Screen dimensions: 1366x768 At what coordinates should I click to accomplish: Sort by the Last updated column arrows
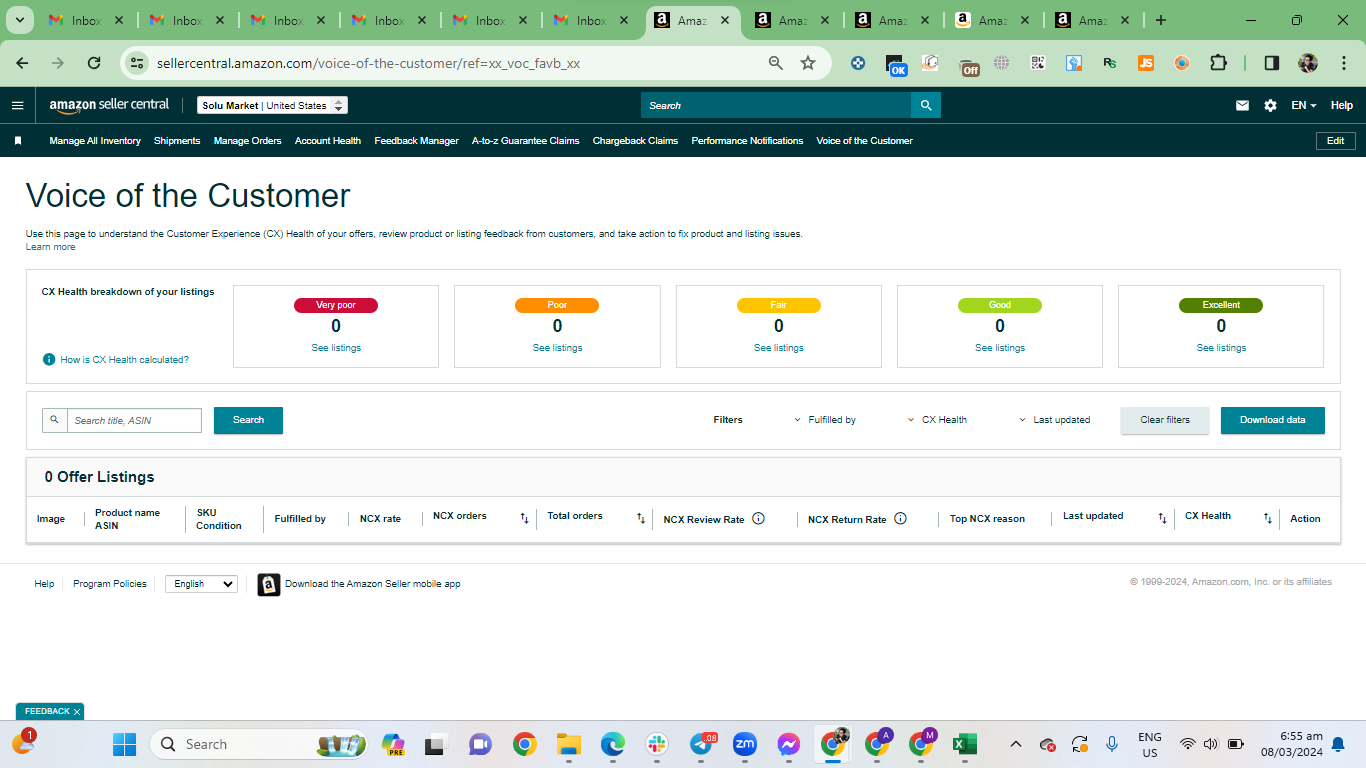(x=1162, y=518)
